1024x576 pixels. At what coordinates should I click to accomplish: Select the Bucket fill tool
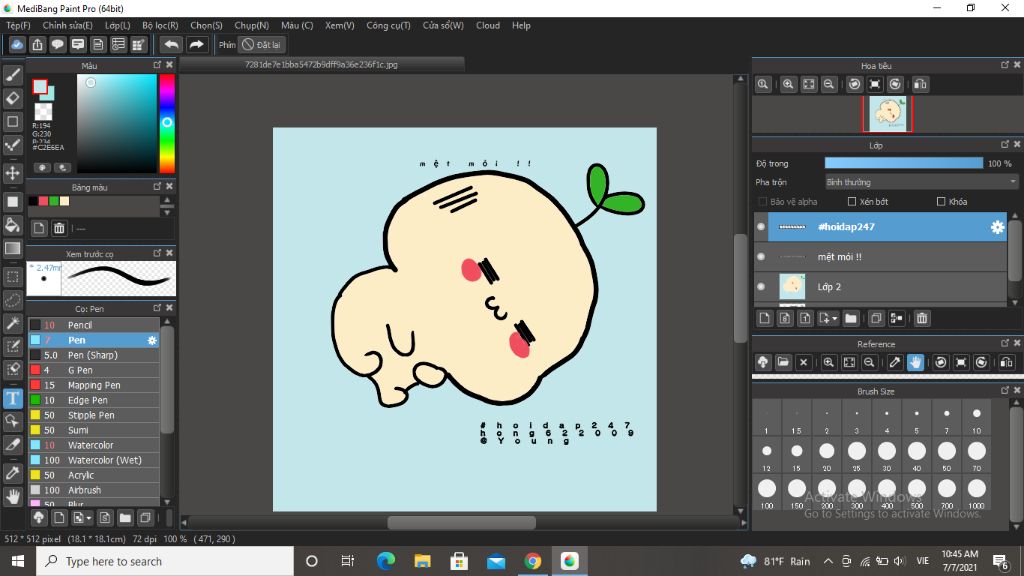12,225
